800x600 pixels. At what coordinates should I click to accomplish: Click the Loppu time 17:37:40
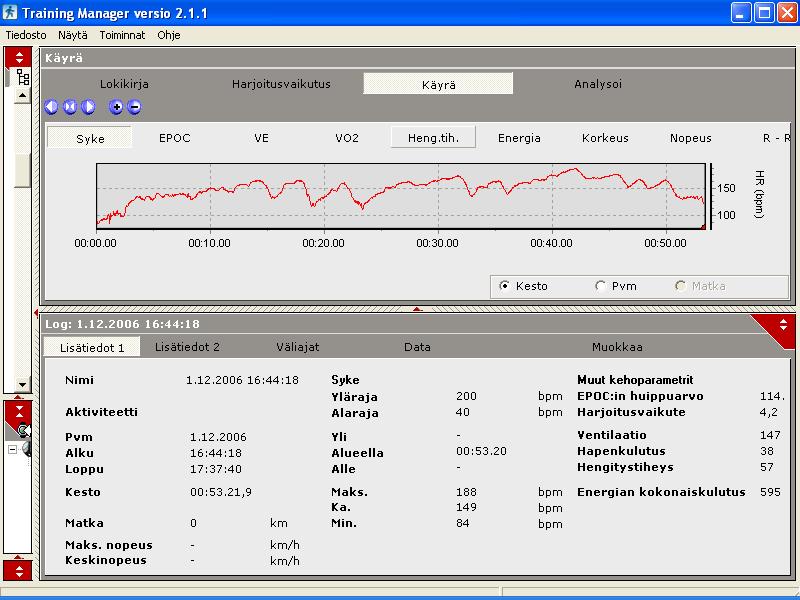tap(216, 469)
